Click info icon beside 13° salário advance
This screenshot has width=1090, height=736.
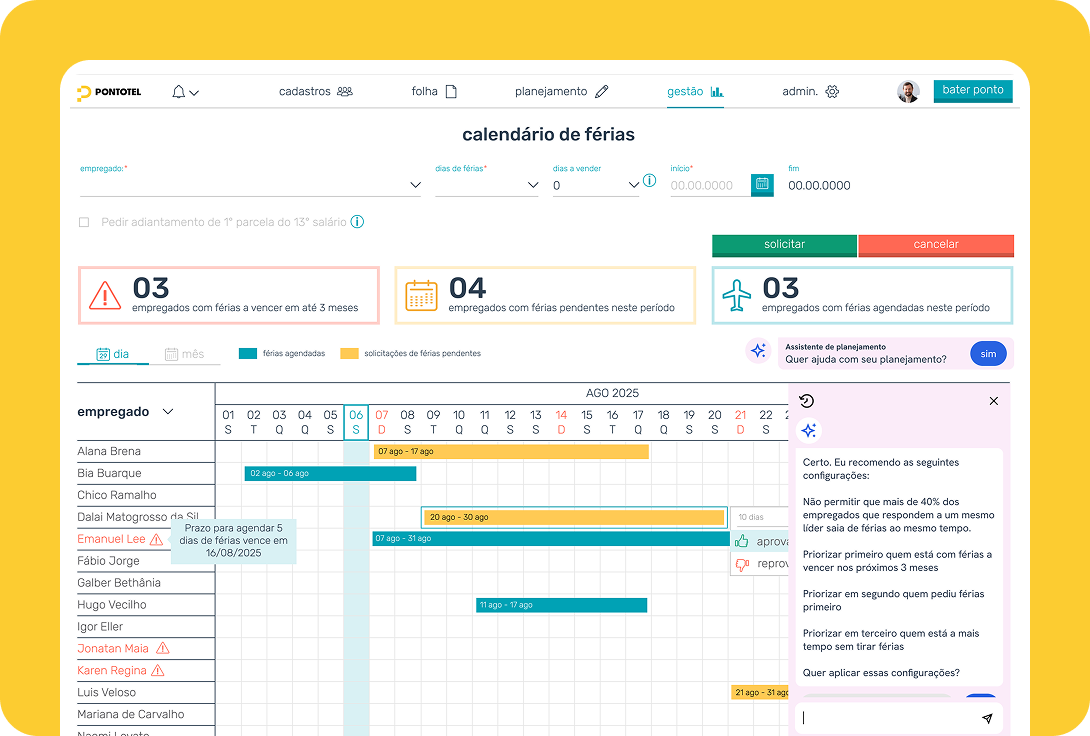point(357,222)
